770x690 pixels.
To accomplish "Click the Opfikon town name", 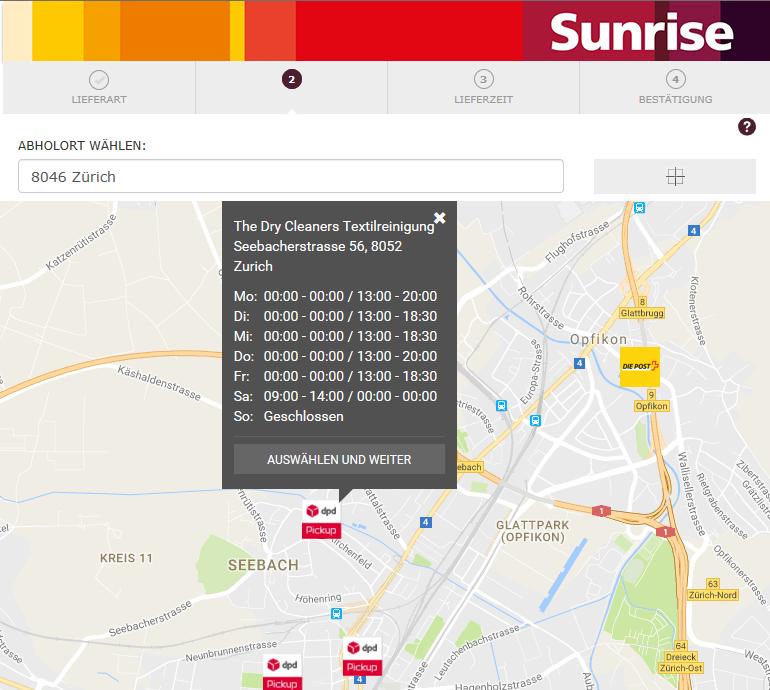I will coord(598,339).
